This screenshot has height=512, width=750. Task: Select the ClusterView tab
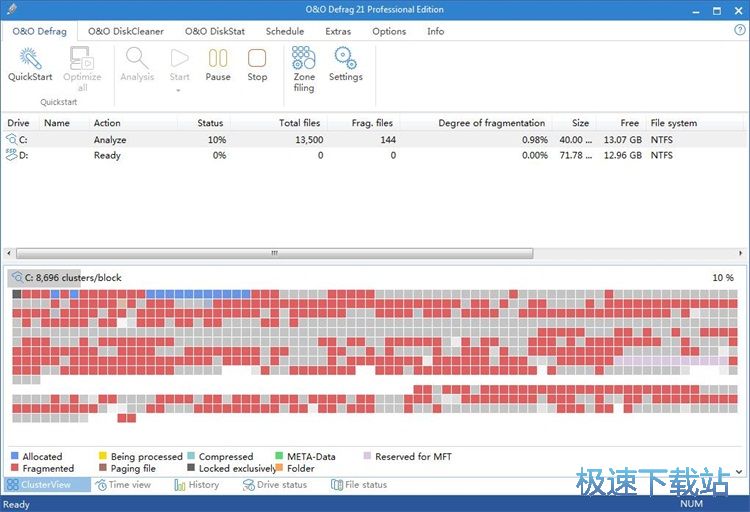coord(47,484)
